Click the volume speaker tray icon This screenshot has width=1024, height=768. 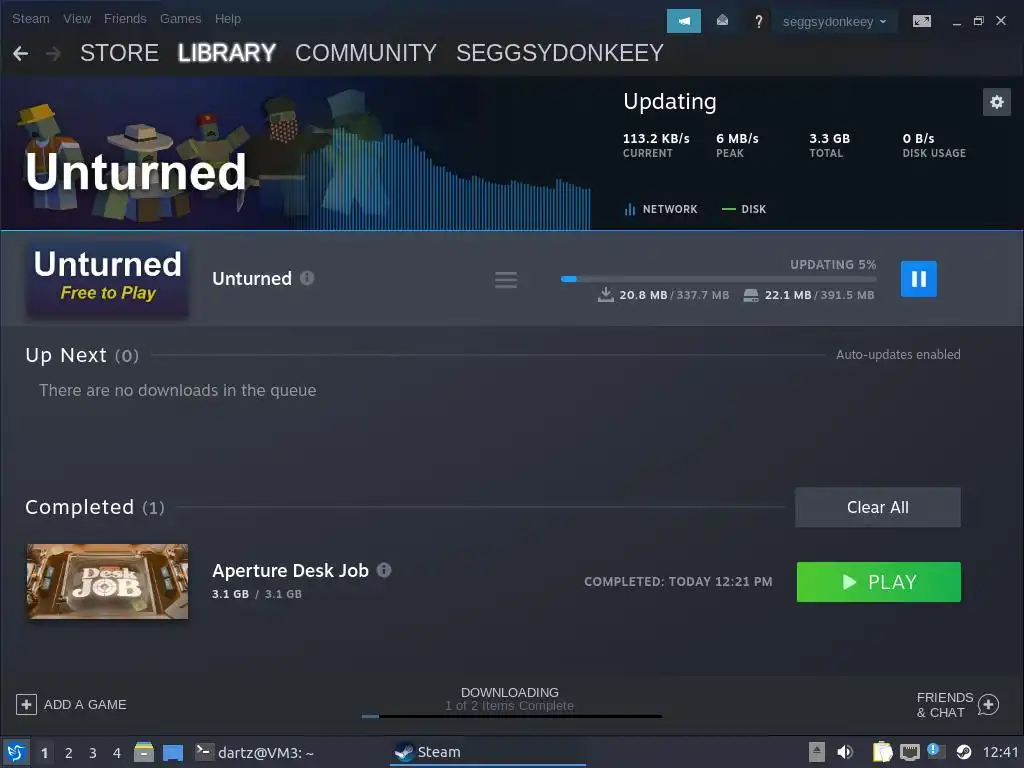click(x=845, y=752)
